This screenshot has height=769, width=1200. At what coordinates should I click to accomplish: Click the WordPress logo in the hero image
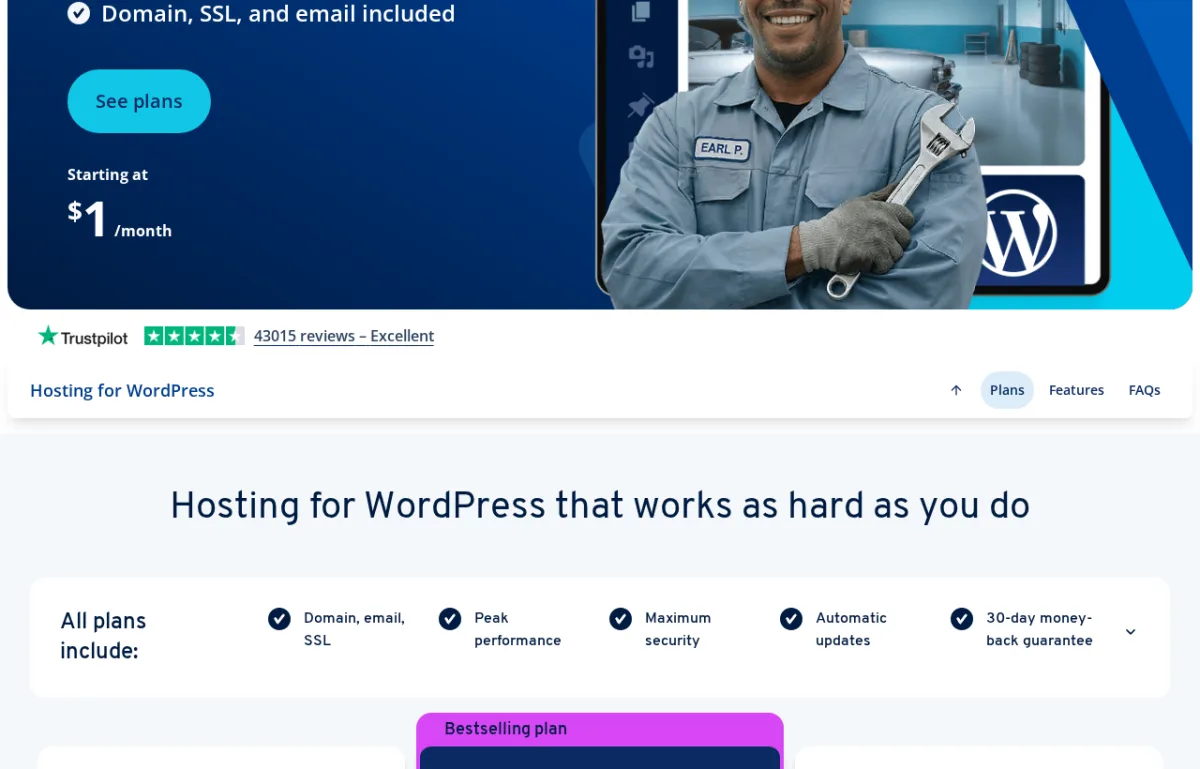1016,234
